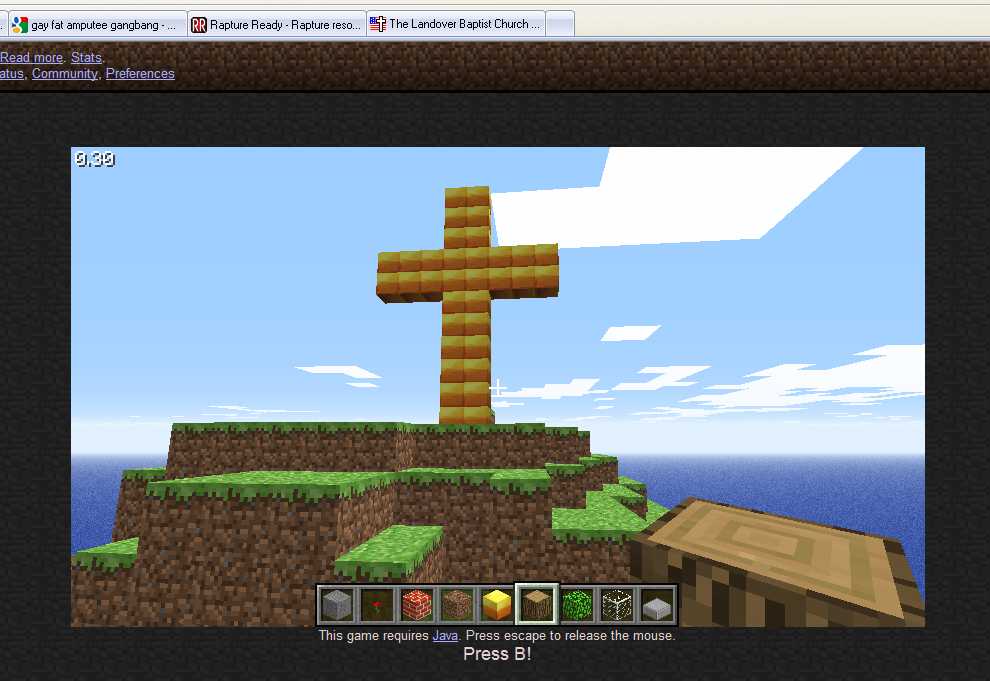Select the gold block in hotbar
This screenshot has width=990, height=681.
click(497, 605)
